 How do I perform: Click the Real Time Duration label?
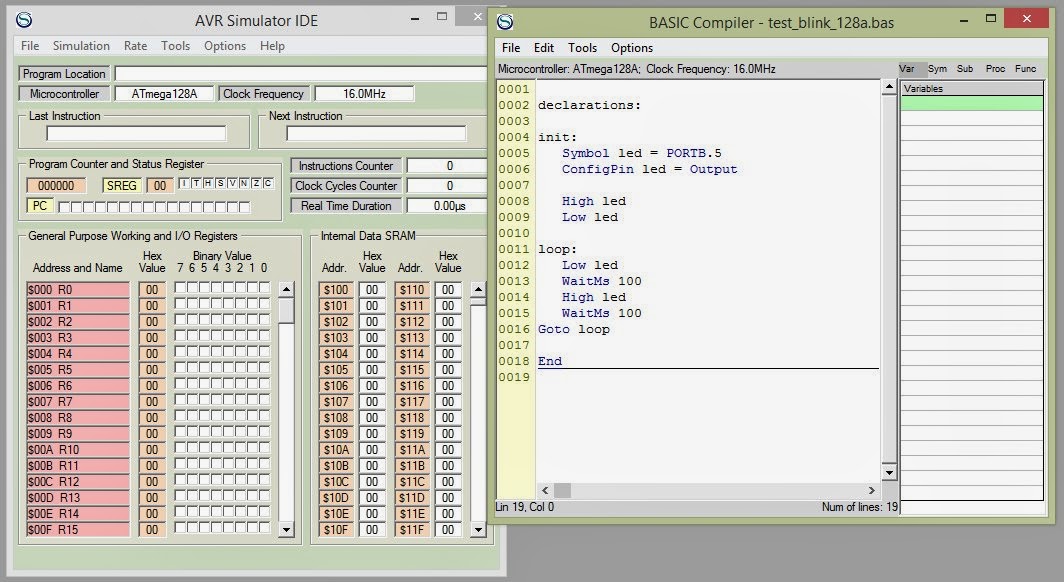[x=346, y=206]
